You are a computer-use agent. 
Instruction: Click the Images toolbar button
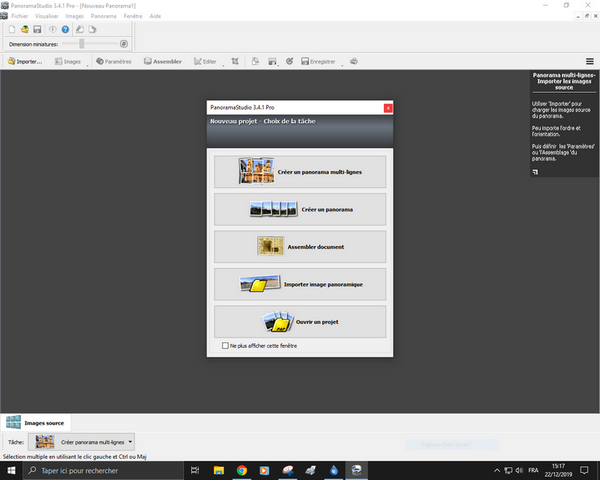[x=68, y=61]
